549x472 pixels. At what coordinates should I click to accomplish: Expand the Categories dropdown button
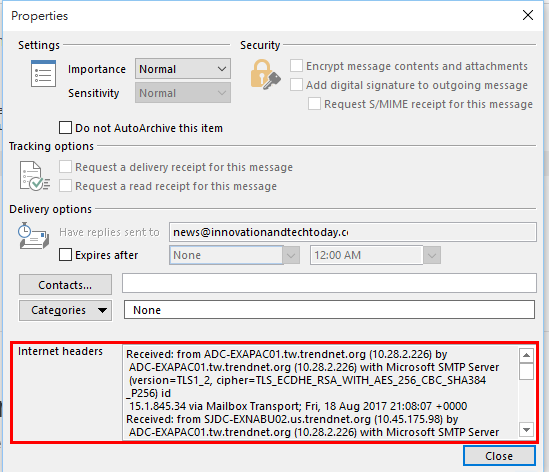pyautogui.click(x=65, y=310)
